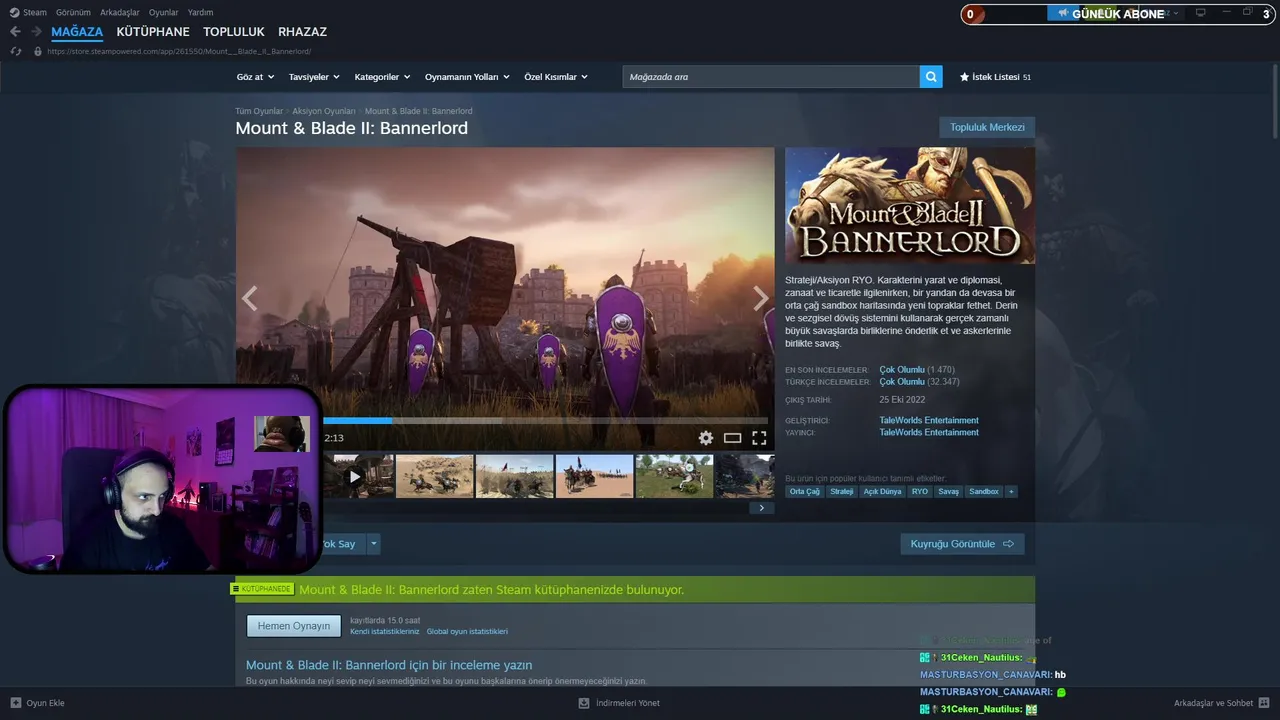Open video settings gear icon

tap(706, 438)
